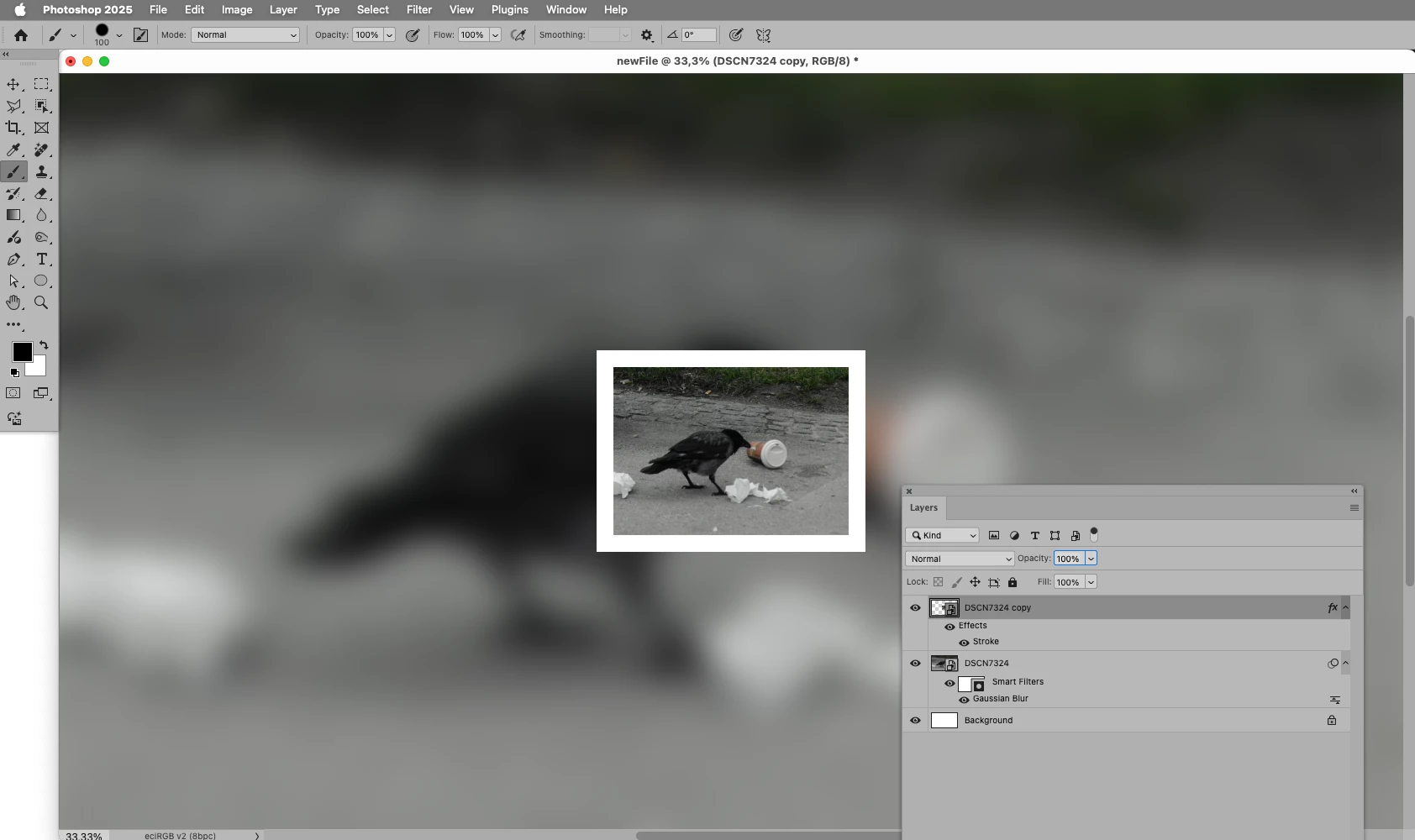Select the Gradient tool

tap(13, 215)
